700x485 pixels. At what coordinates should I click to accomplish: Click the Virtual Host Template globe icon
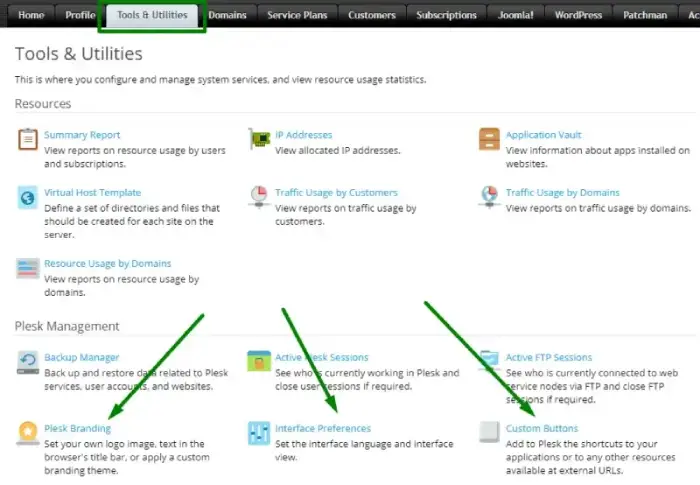[28, 197]
